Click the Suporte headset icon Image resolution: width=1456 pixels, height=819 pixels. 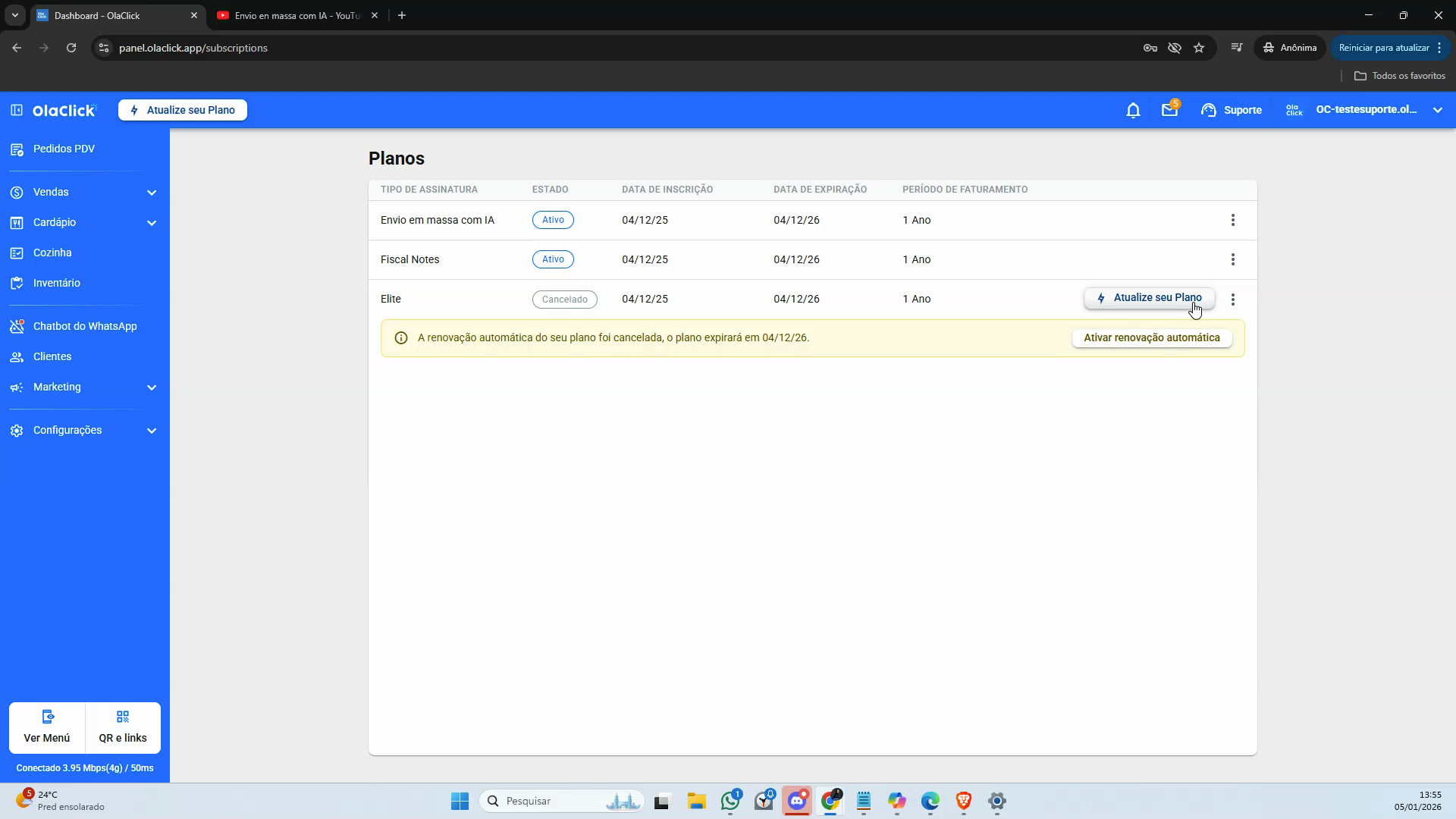point(1209,110)
